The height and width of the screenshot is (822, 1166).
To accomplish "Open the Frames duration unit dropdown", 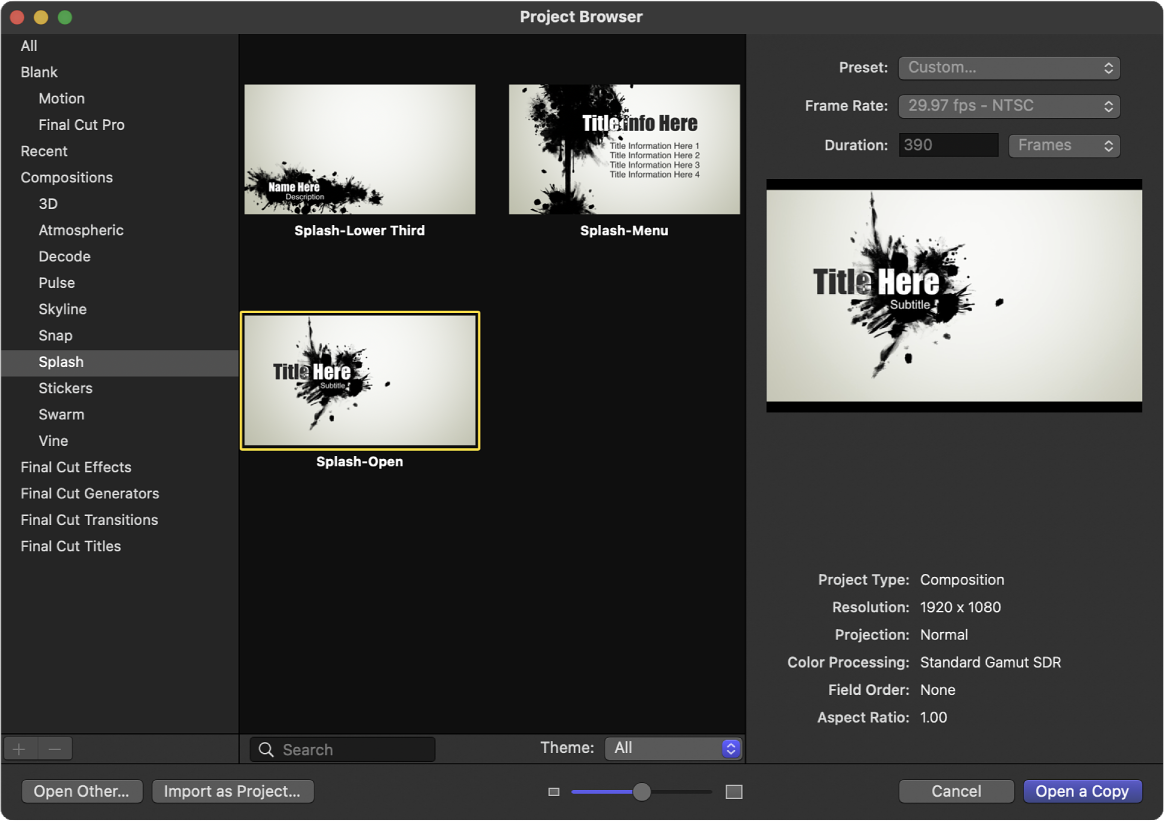I will (1064, 145).
